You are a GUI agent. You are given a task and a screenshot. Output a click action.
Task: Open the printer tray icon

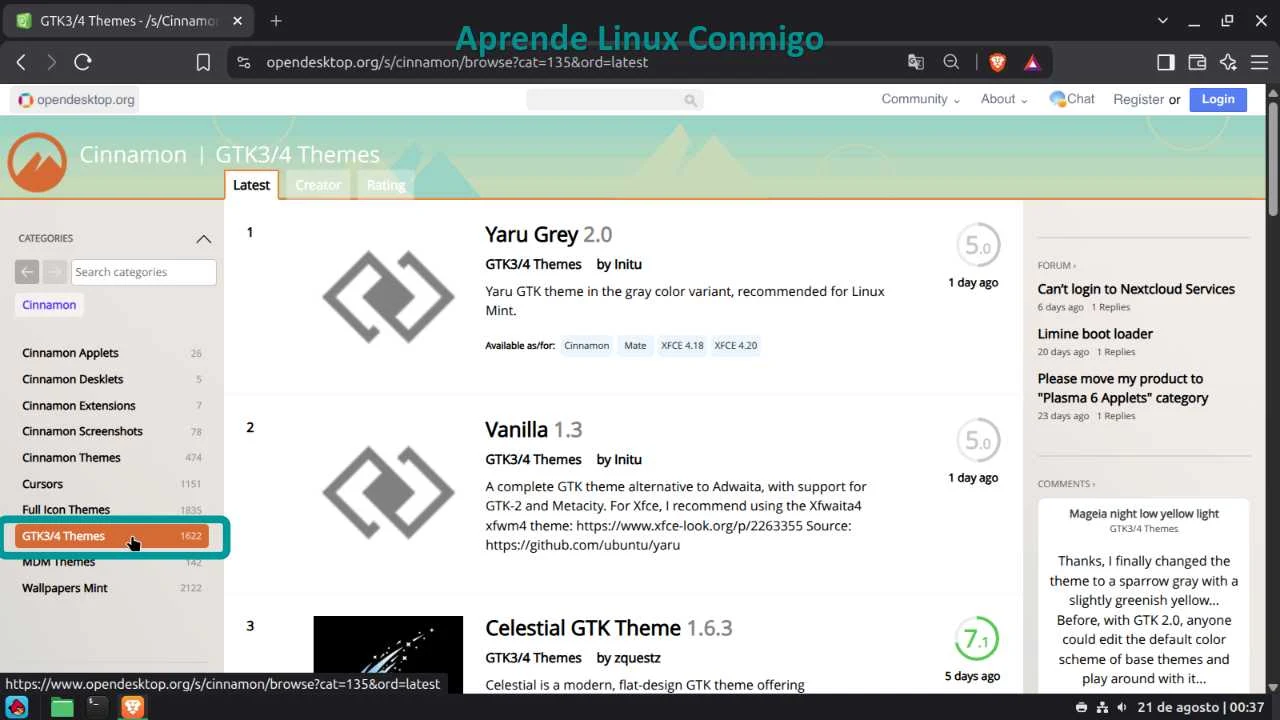pos(1081,707)
